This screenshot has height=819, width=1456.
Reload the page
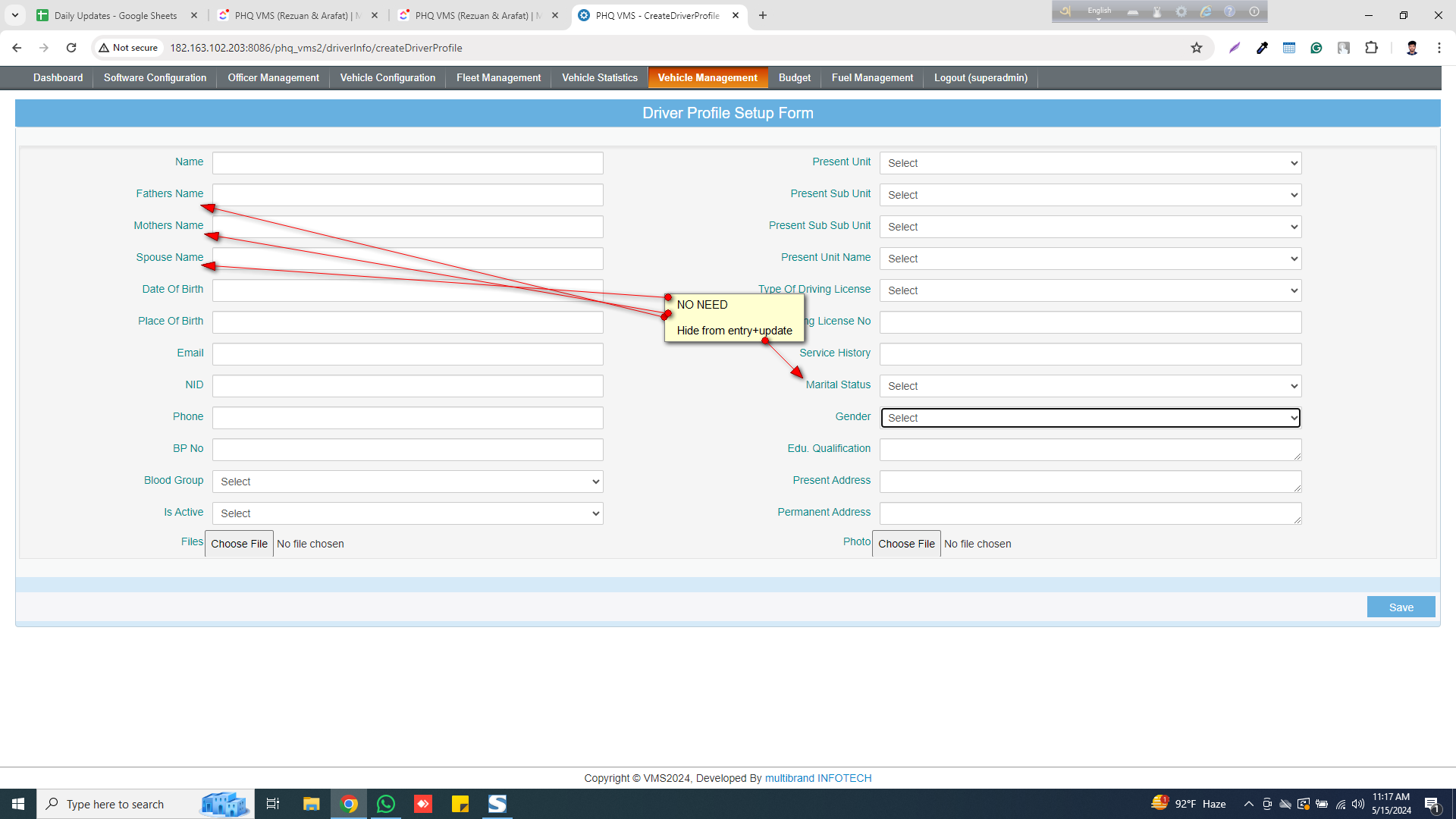click(x=71, y=48)
